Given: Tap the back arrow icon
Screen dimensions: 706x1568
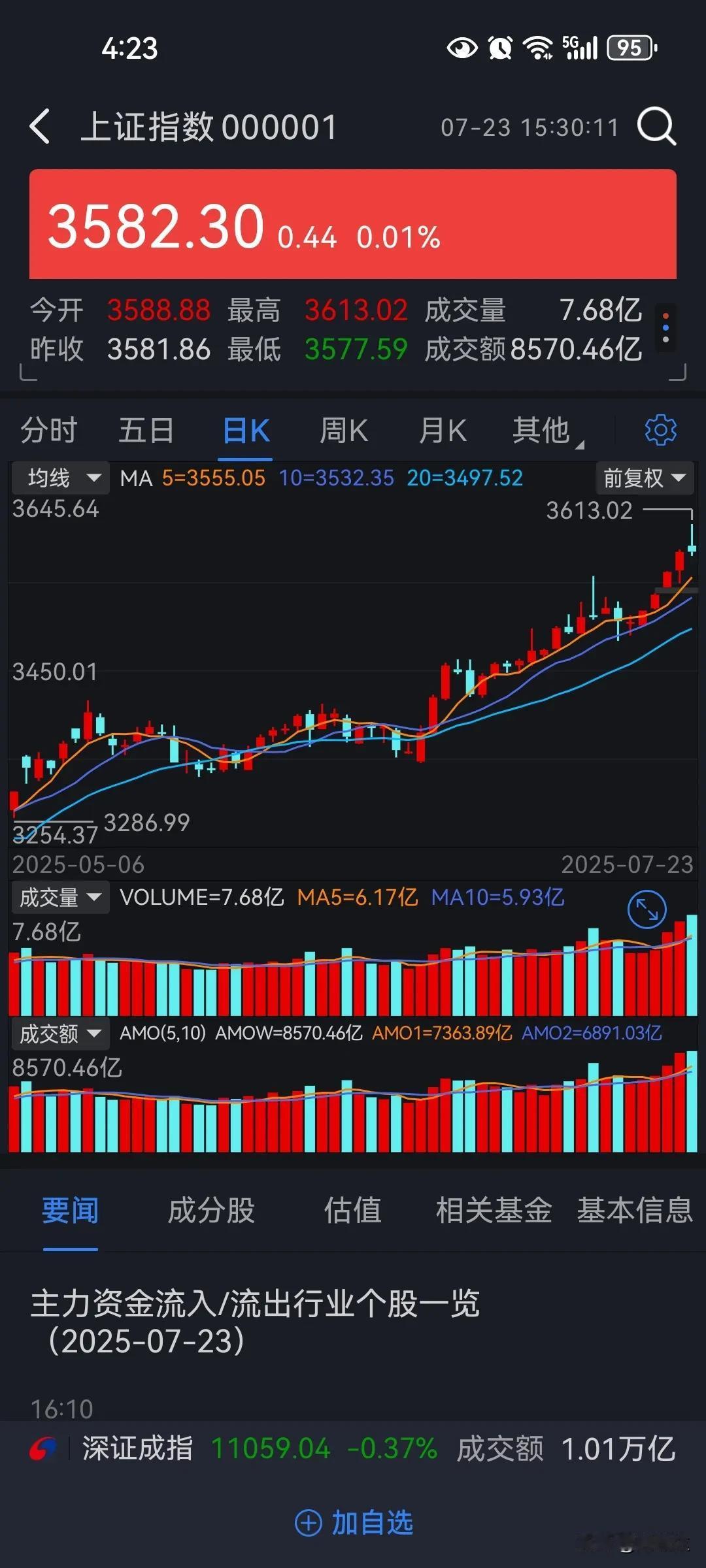Looking at the screenshot, I should (x=40, y=126).
